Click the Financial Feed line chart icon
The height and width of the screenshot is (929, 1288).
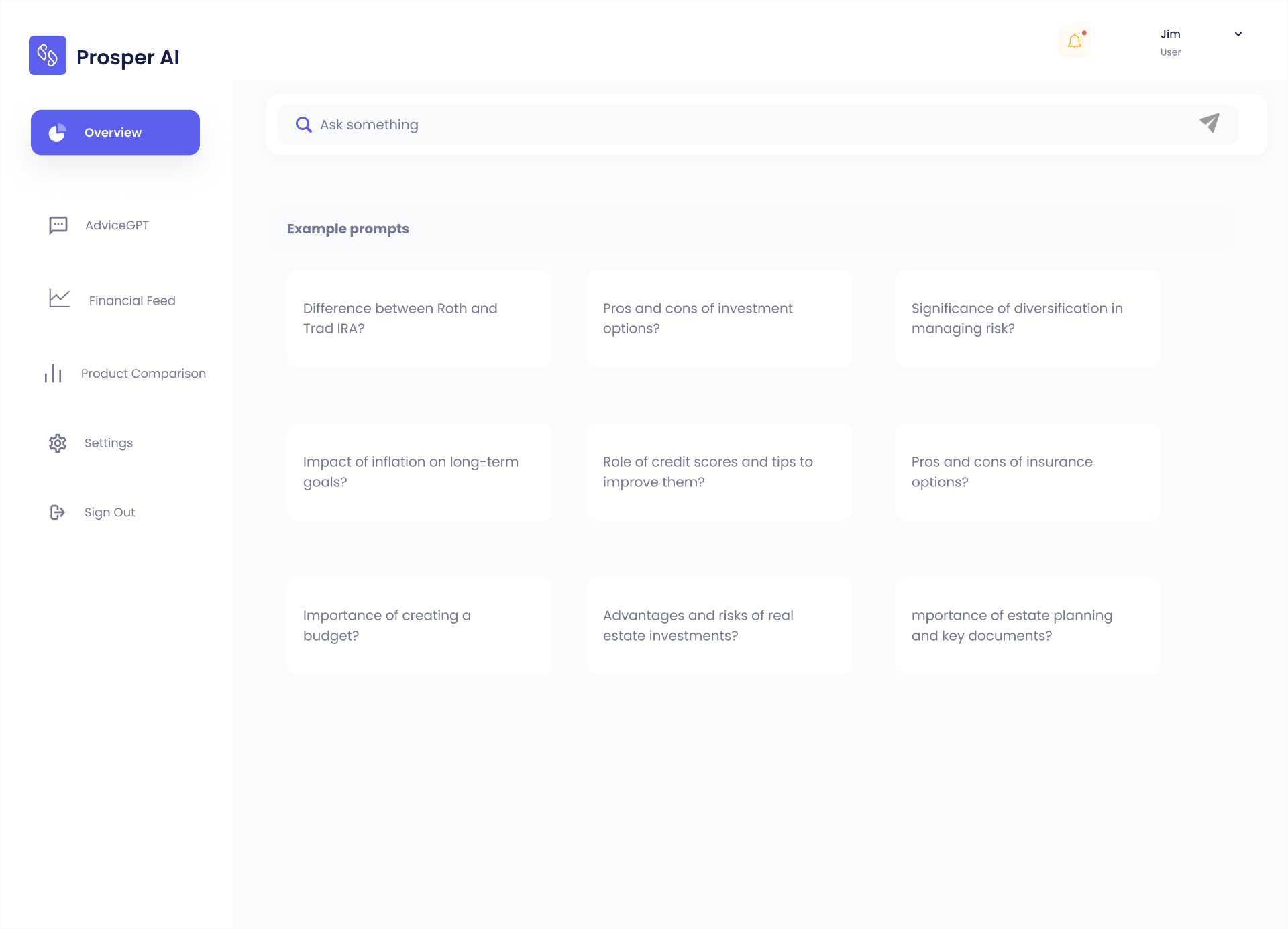coord(59,298)
